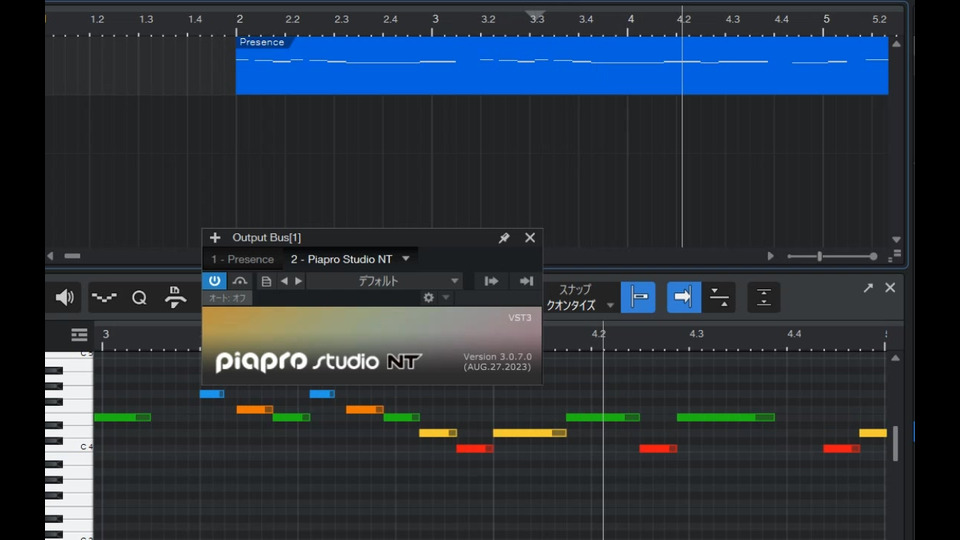This screenshot has width=960, height=540.
Task: Click the arrow-from-bar icon in plugin header
Action: pyautogui.click(x=492, y=281)
